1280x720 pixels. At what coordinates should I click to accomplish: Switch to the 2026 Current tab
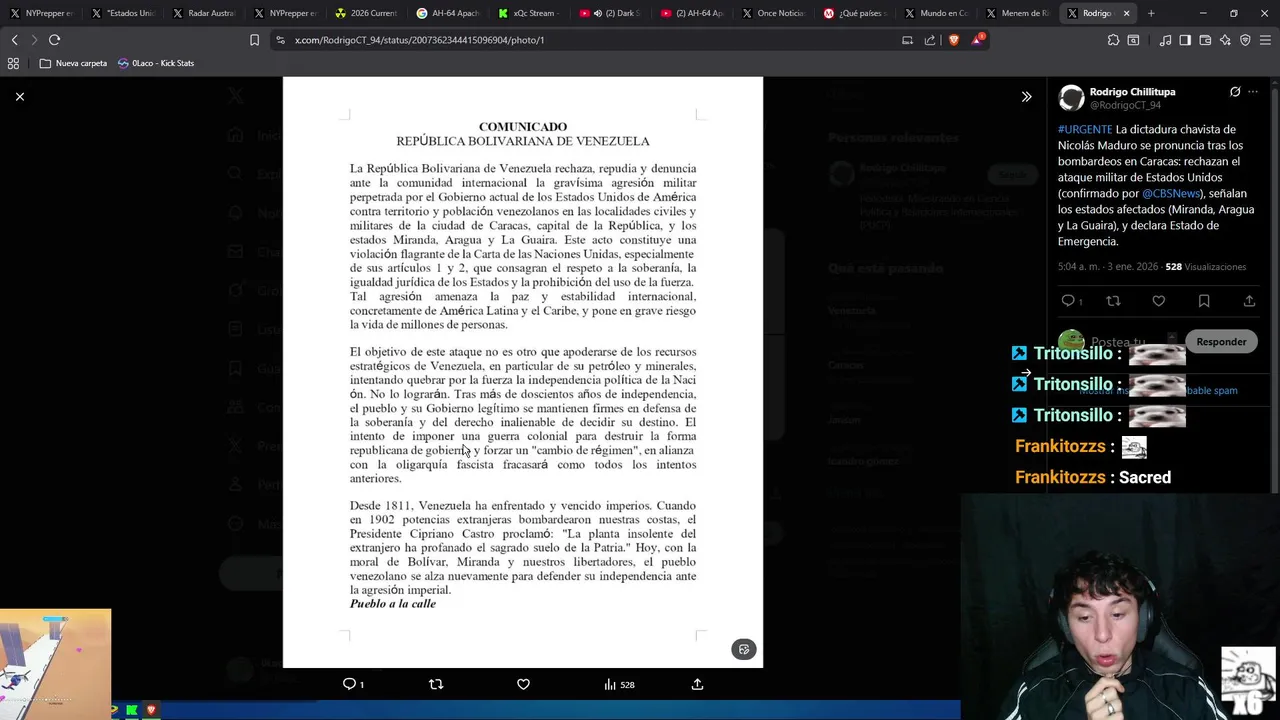(366, 13)
